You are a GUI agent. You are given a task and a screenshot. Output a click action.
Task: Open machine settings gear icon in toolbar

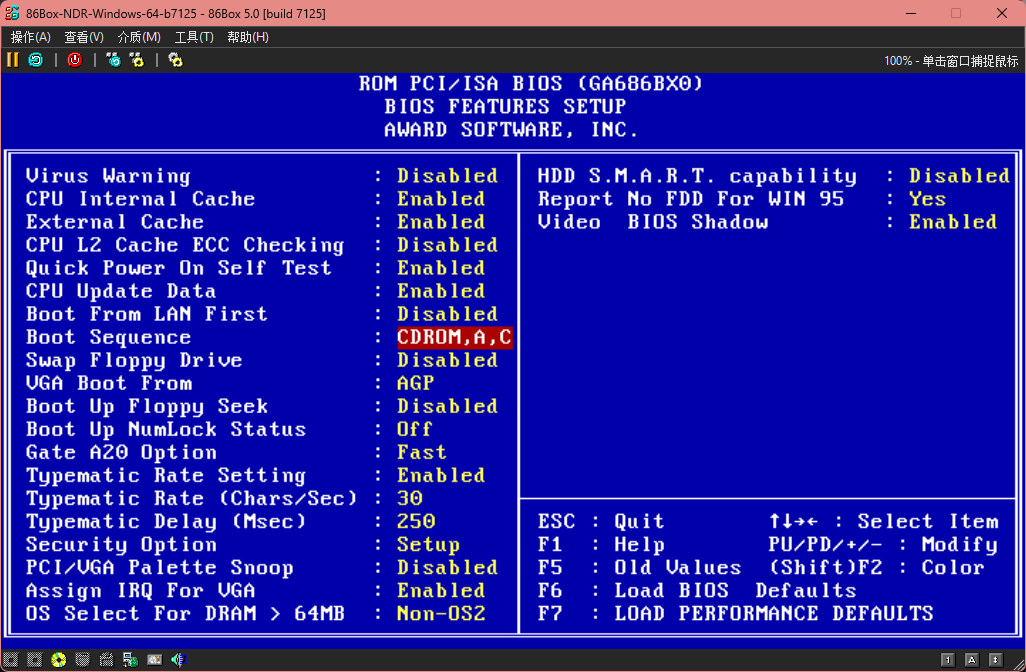(175, 60)
